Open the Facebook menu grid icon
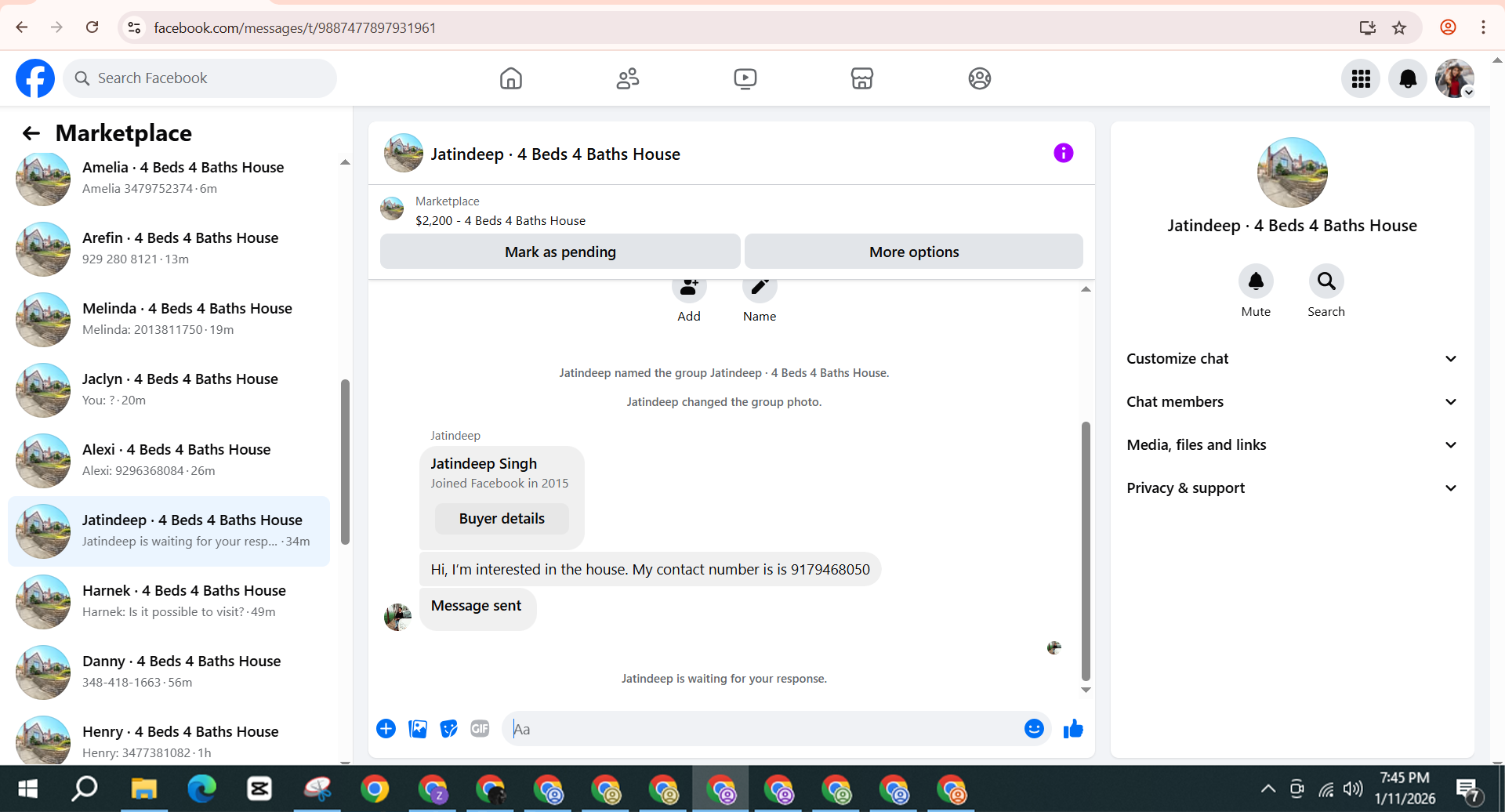Image resolution: width=1505 pixels, height=812 pixels. pos(1361,78)
